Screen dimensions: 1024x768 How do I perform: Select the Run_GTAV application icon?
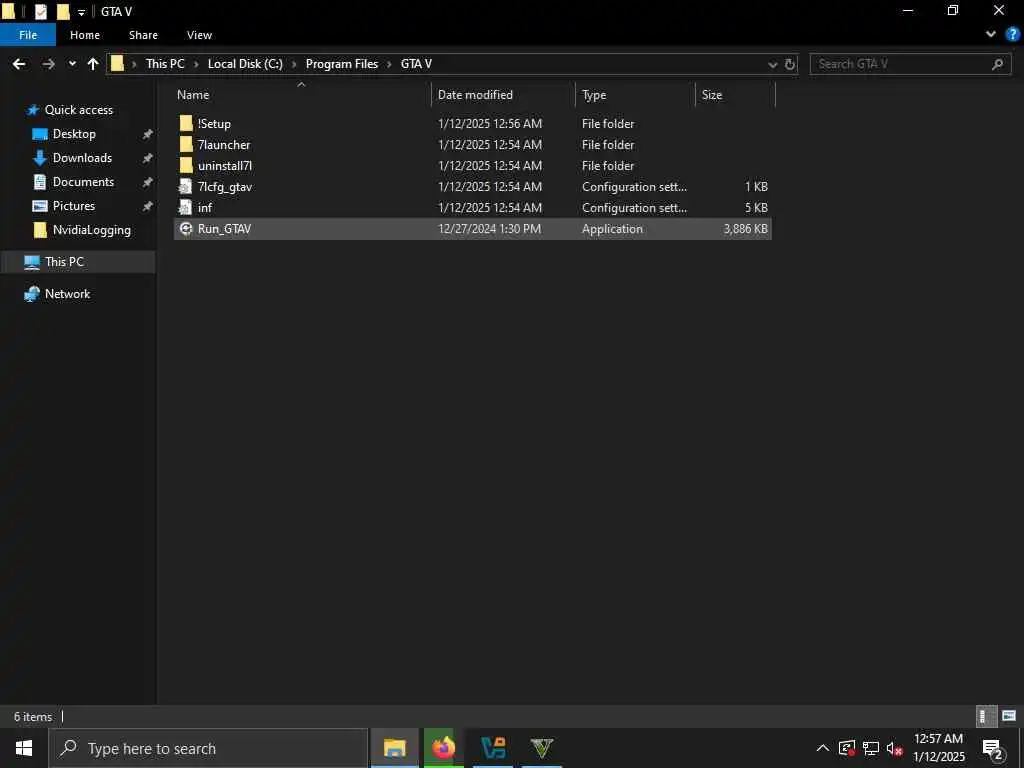point(186,229)
